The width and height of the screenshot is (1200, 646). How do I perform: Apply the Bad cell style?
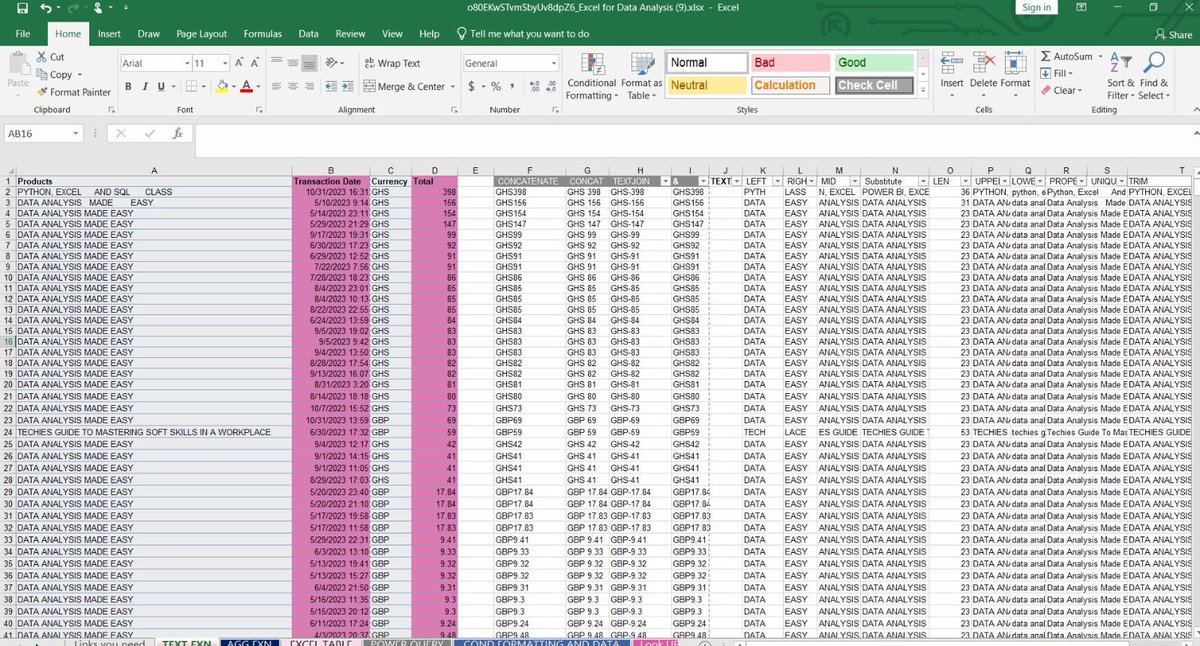click(789, 62)
